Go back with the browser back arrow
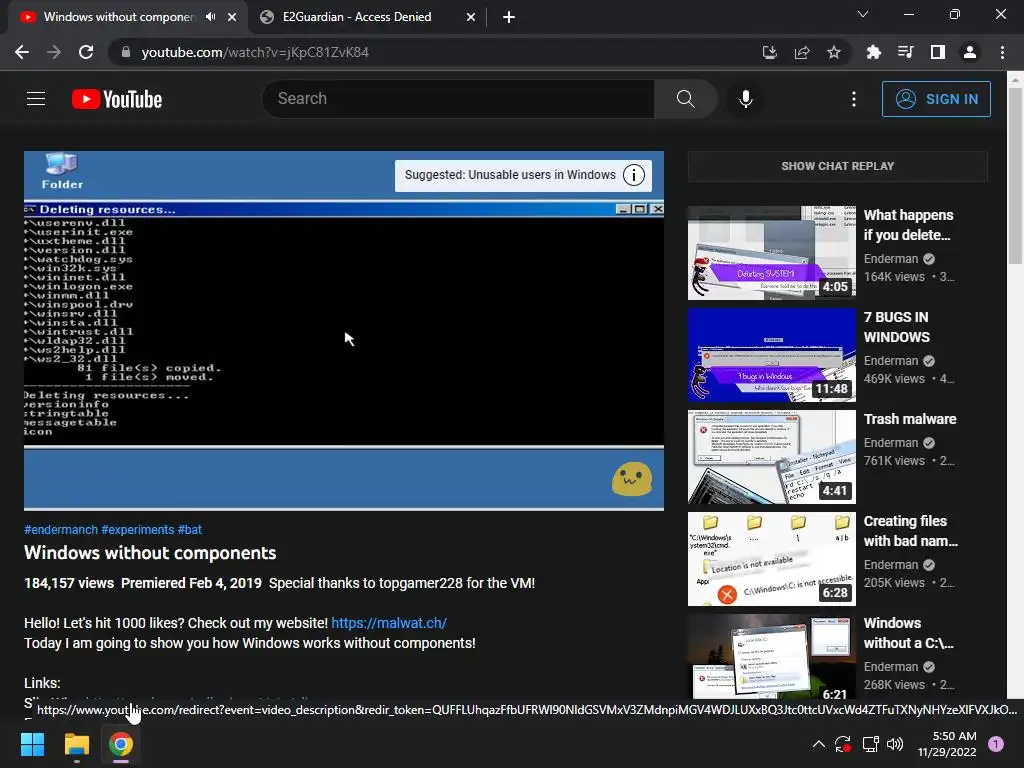Viewport: 1024px width, 768px height. pyautogui.click(x=22, y=52)
